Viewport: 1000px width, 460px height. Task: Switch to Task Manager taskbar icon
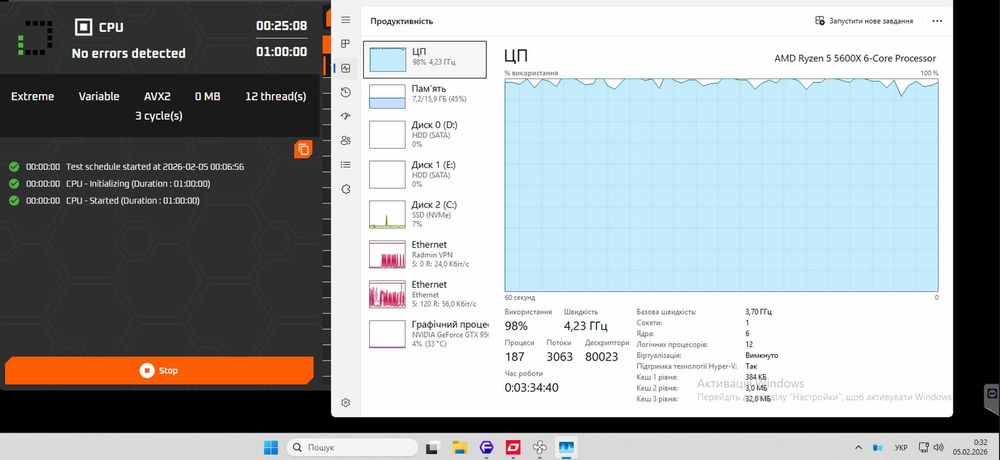point(566,448)
